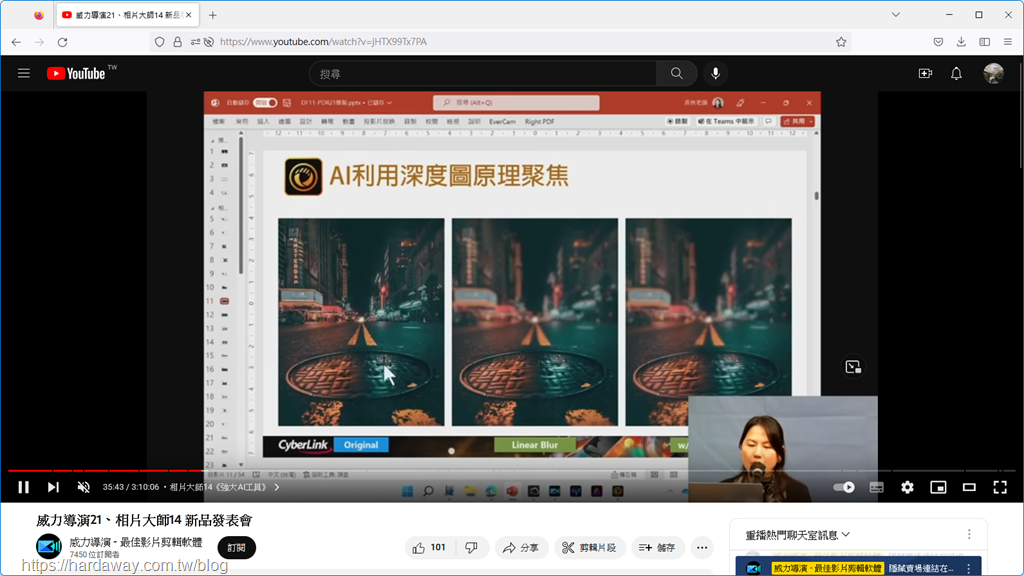Viewport: 1024px width, 576px height.
Task: Open the Firefox downloads panel
Action: pos(961,42)
